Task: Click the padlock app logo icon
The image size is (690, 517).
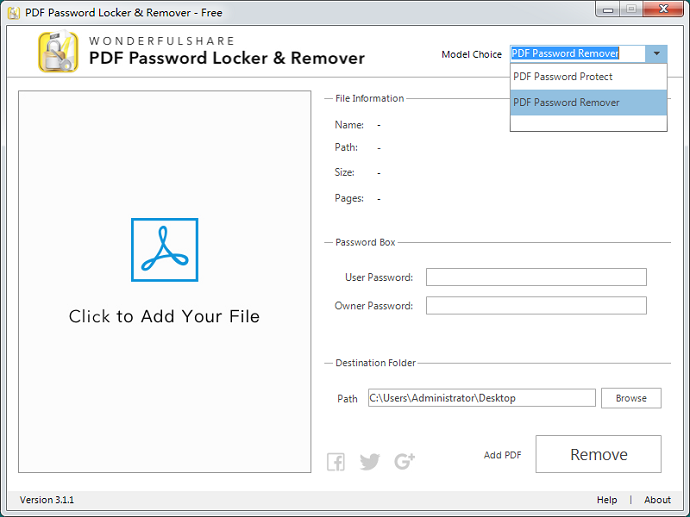Action: point(59,52)
